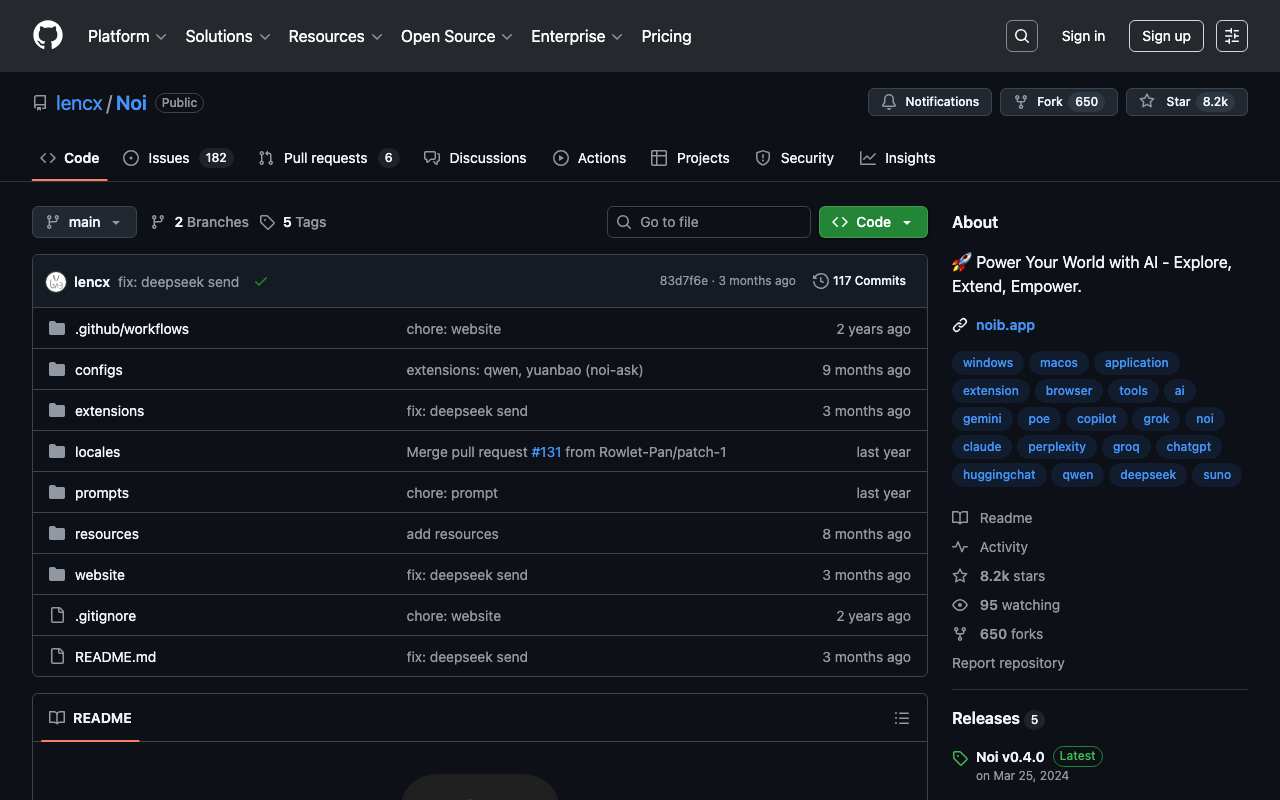Open the Pull requests tab
Screen dimensions: 1280x800
[x=327, y=158]
